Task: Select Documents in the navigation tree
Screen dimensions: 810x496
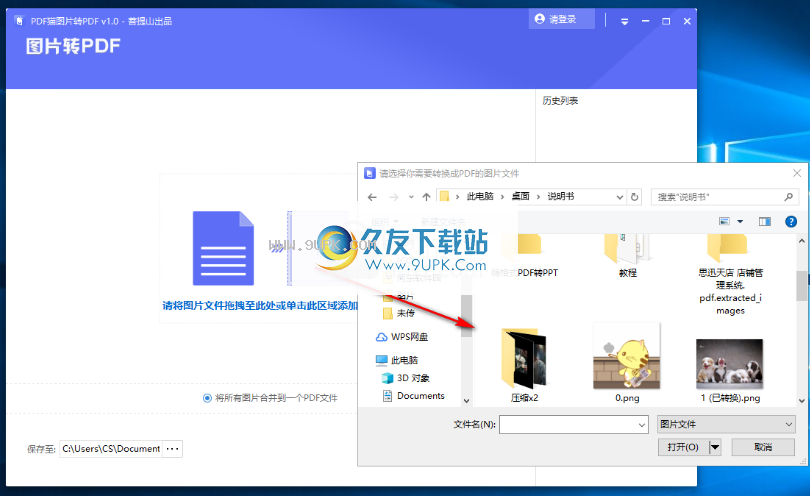Action: pyautogui.click(x=413, y=396)
